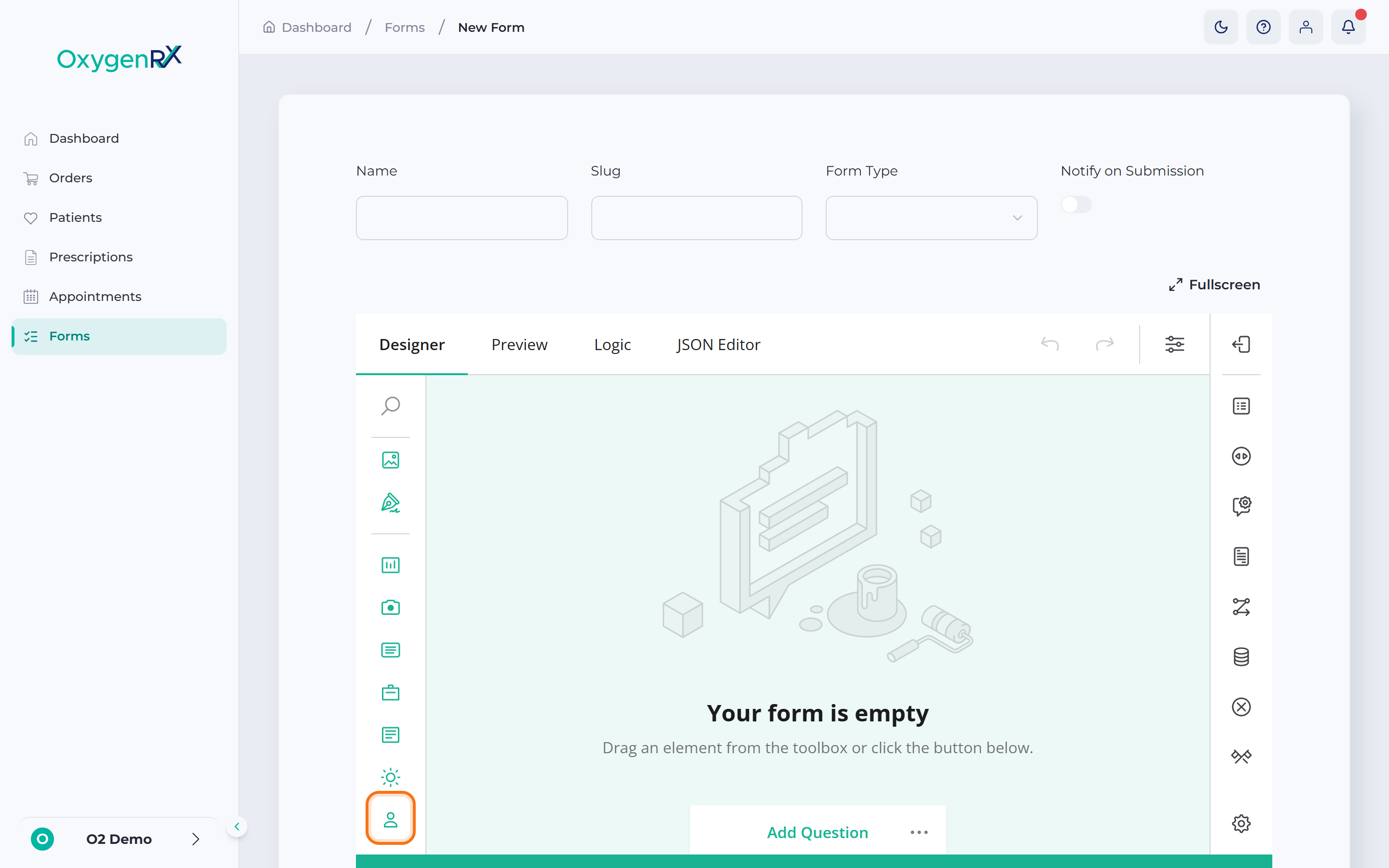Image resolution: width=1389 pixels, height=868 pixels.
Task: Click the O2 Demo account avatar
Action: (42, 839)
